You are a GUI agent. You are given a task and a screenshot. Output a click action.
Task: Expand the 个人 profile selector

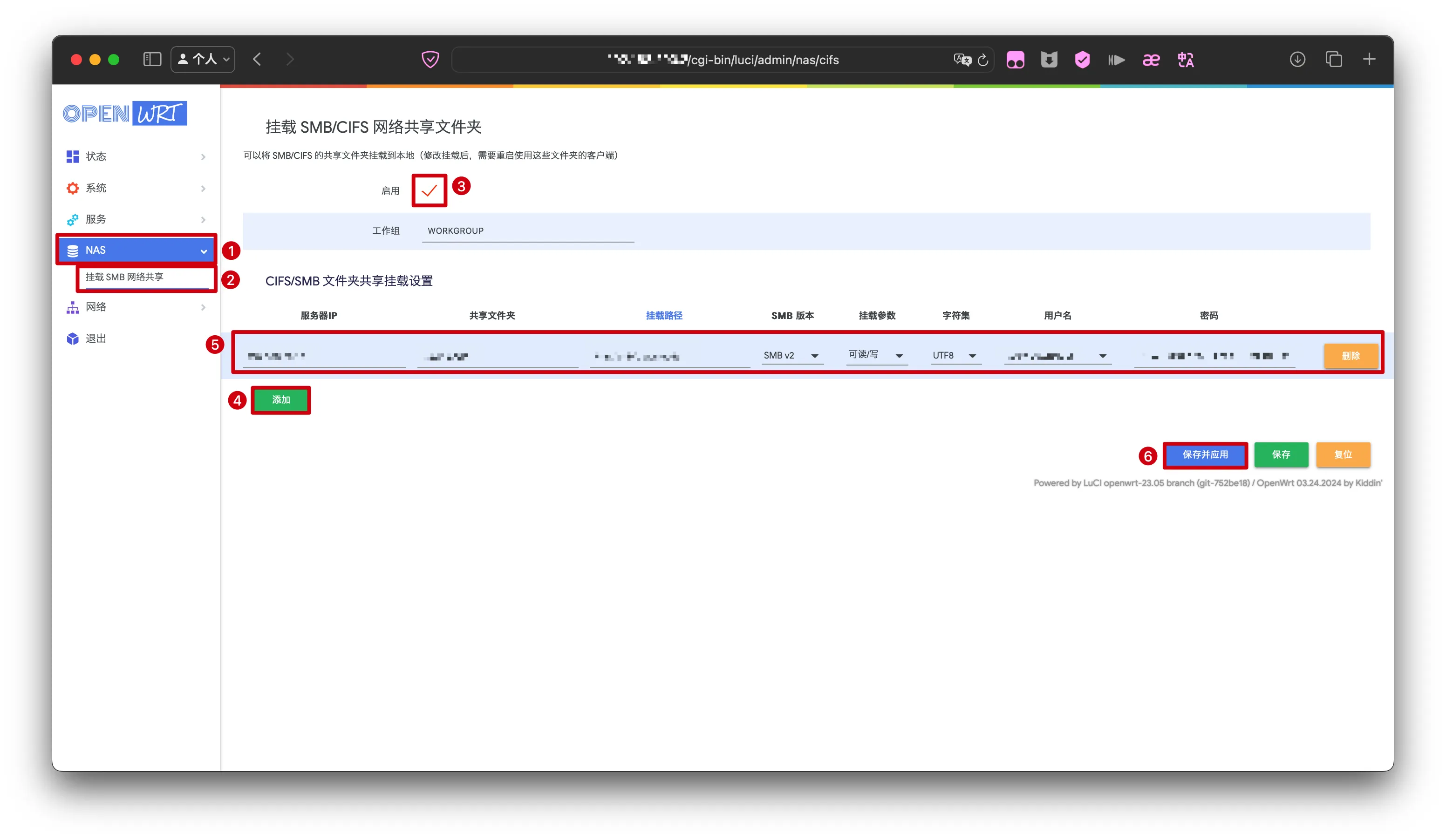tap(203, 59)
